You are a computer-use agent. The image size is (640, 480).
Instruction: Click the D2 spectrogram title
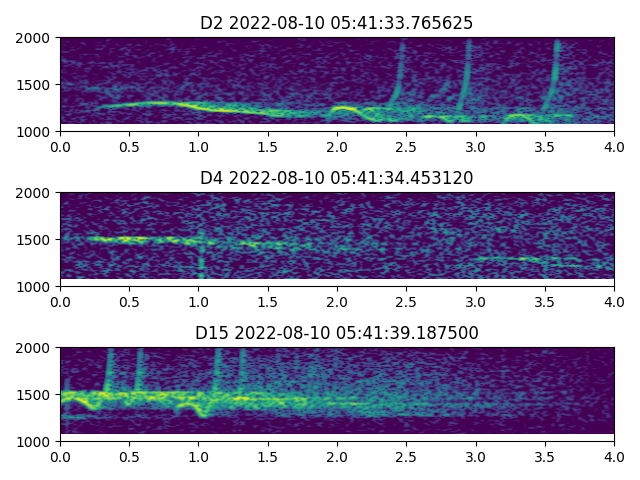tap(336, 23)
